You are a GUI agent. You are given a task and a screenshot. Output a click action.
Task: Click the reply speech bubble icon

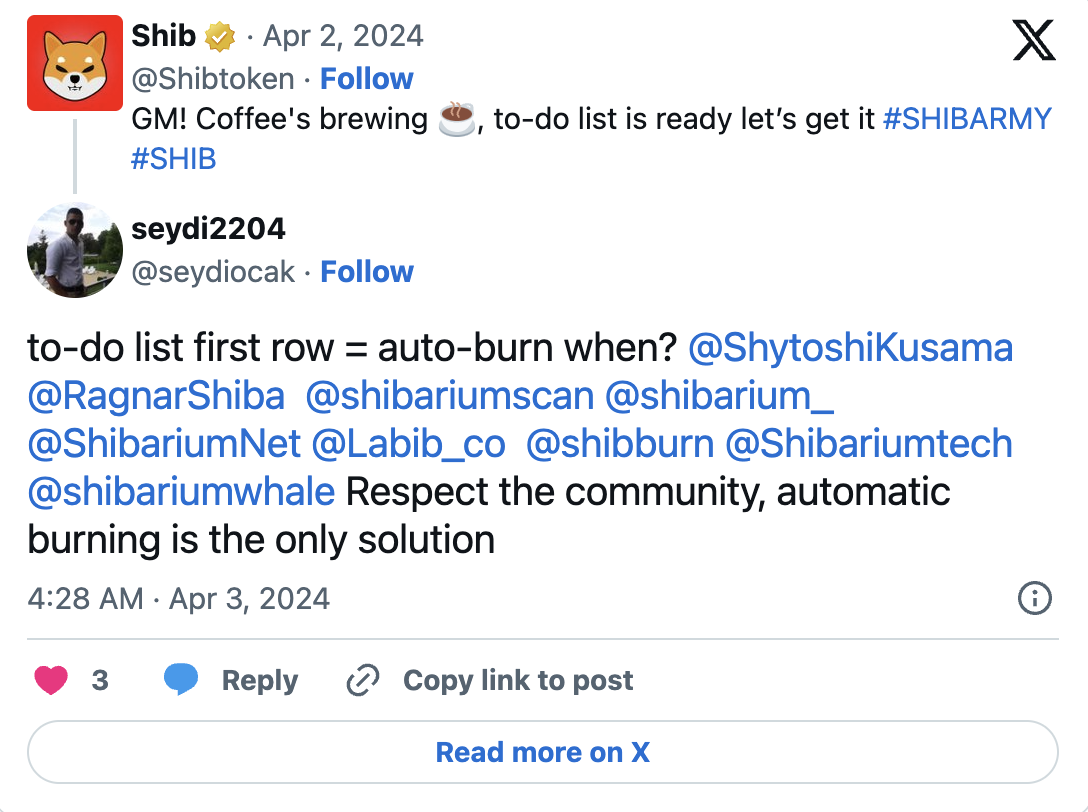pos(180,680)
